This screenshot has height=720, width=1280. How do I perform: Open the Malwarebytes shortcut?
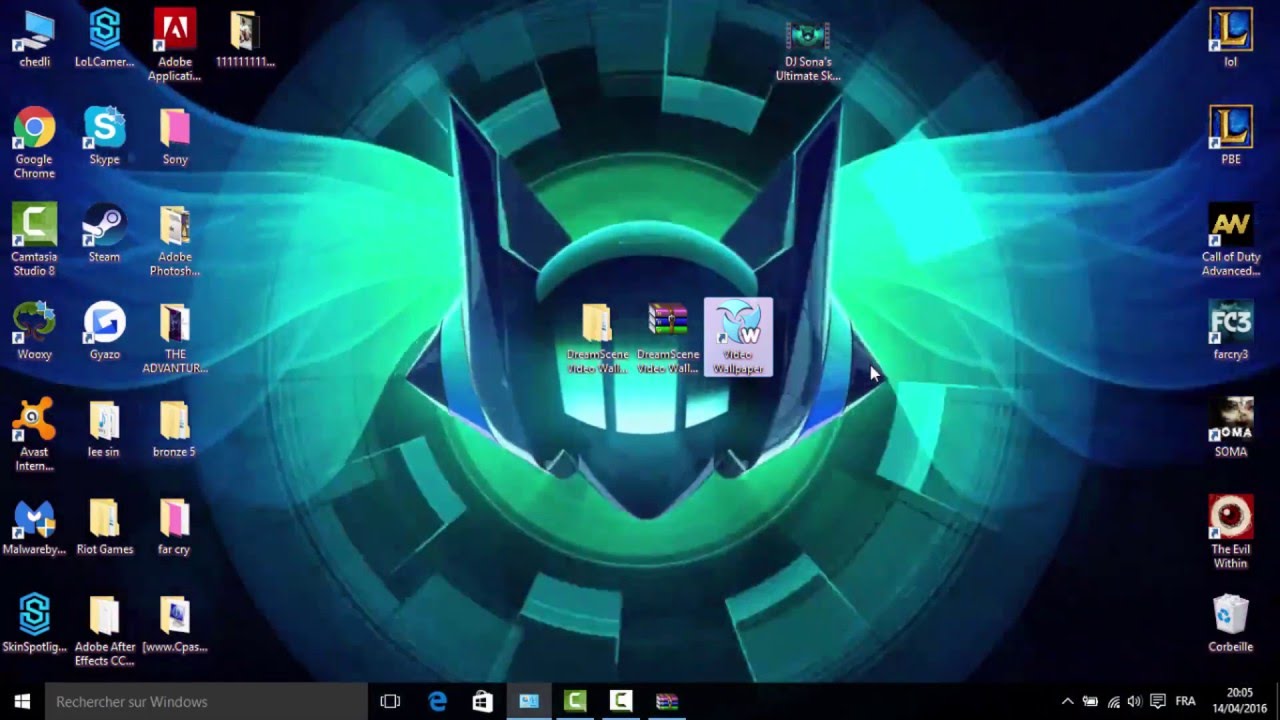tap(34, 526)
